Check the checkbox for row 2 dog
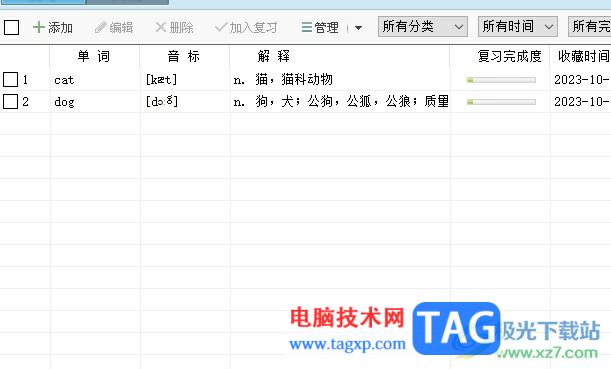 click(11, 102)
